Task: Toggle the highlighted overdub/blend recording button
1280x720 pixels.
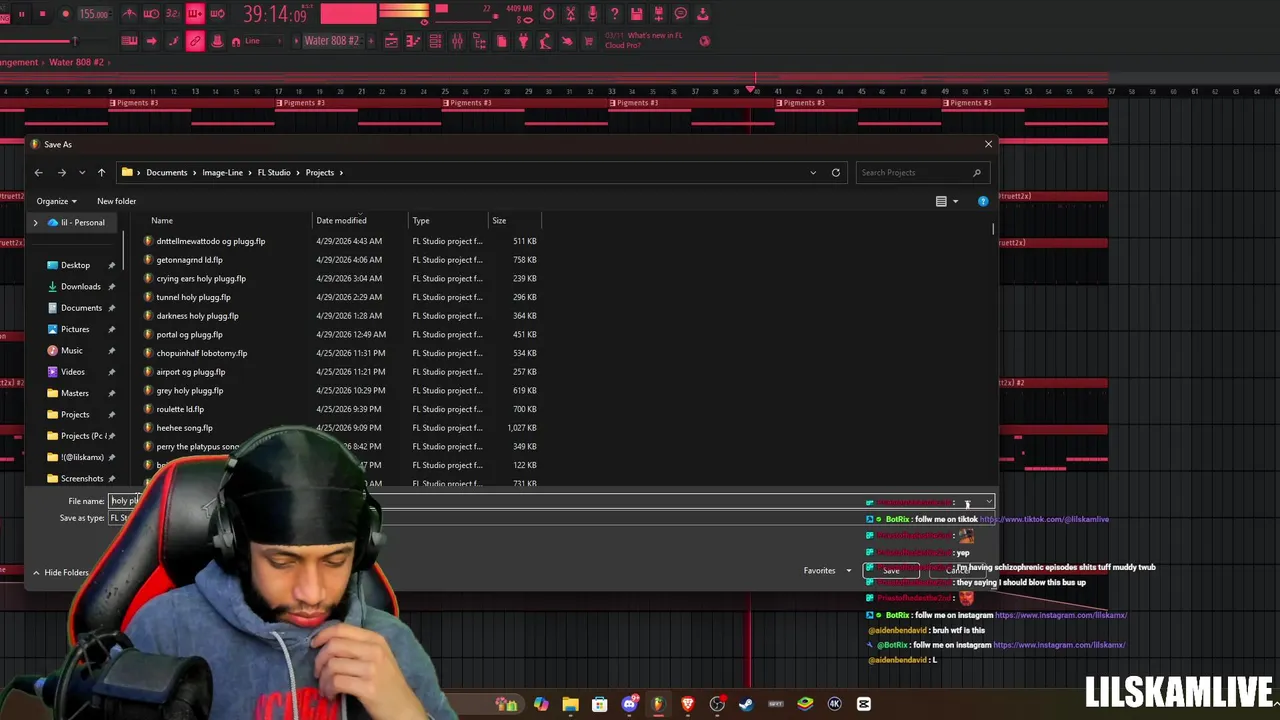Action: click(195, 14)
